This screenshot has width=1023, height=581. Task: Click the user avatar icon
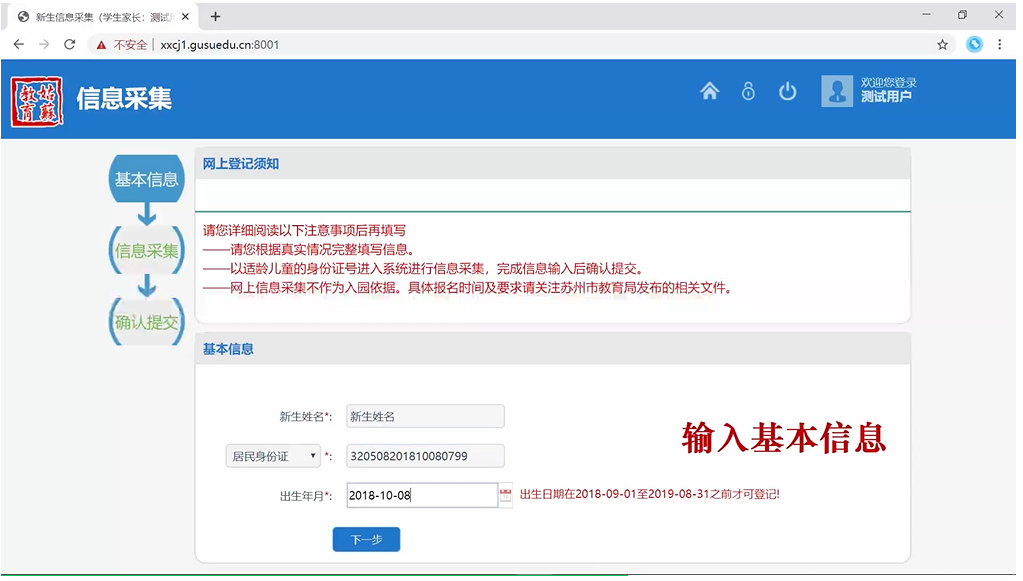tap(836, 91)
